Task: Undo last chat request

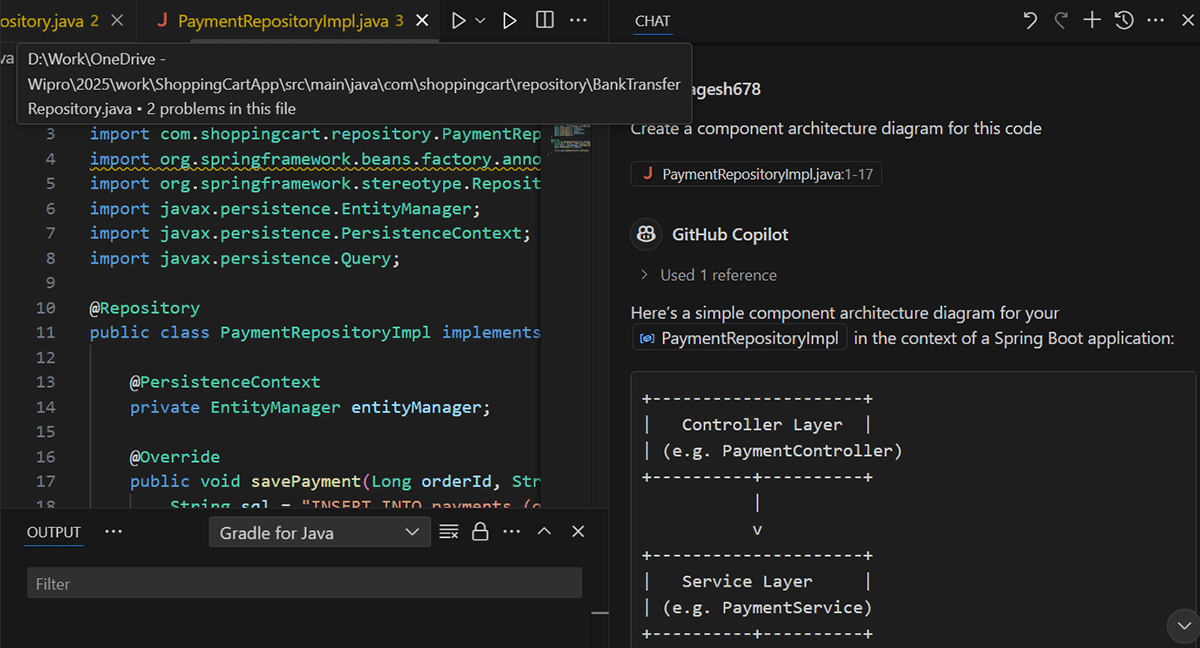Action: click(1030, 20)
